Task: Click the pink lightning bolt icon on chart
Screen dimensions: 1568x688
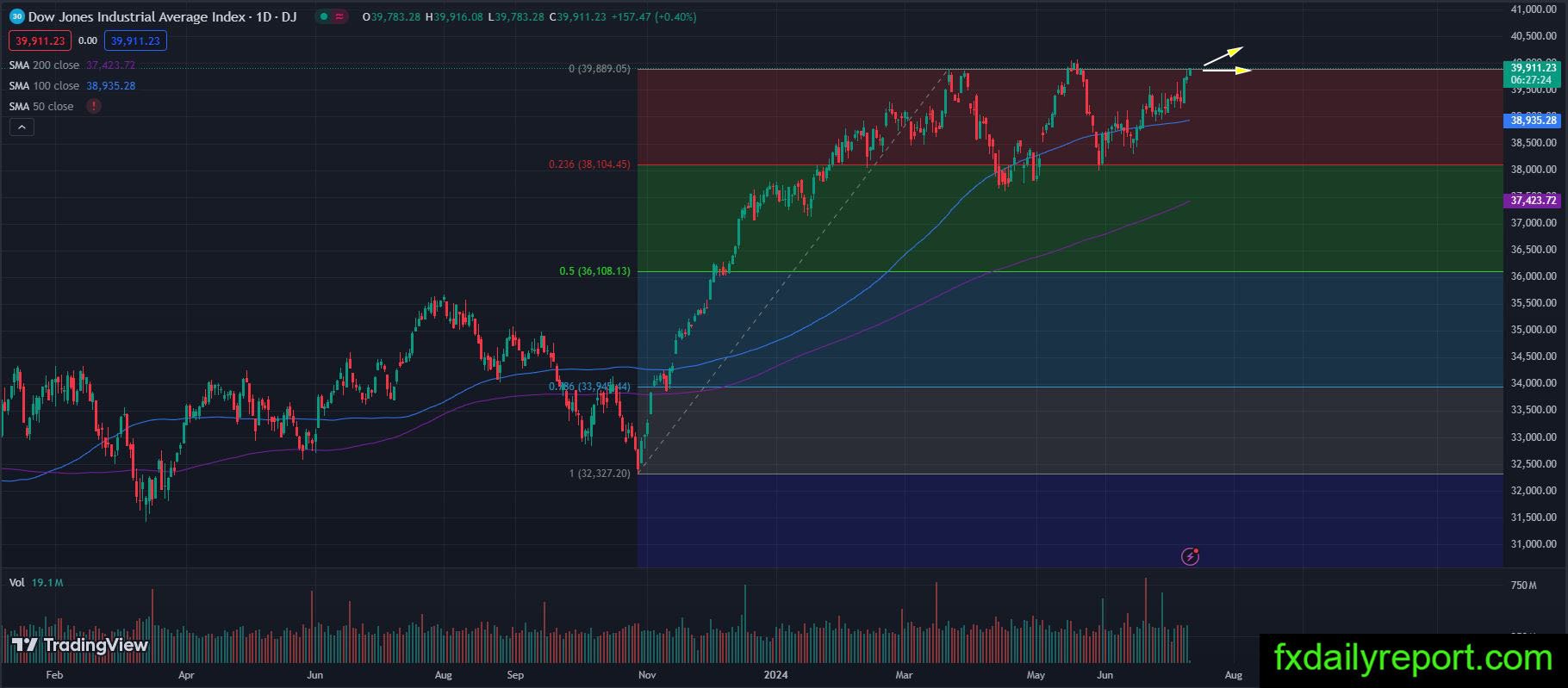Action: click(1190, 556)
